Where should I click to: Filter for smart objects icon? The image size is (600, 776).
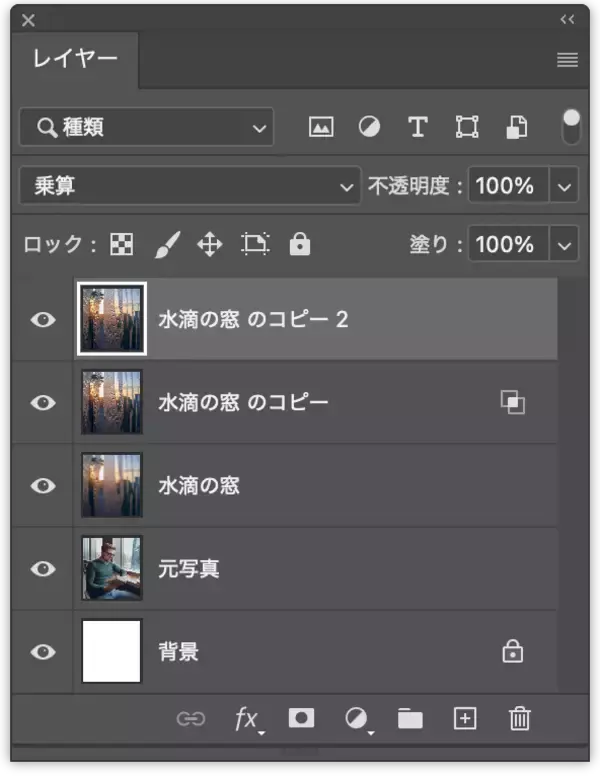516,127
